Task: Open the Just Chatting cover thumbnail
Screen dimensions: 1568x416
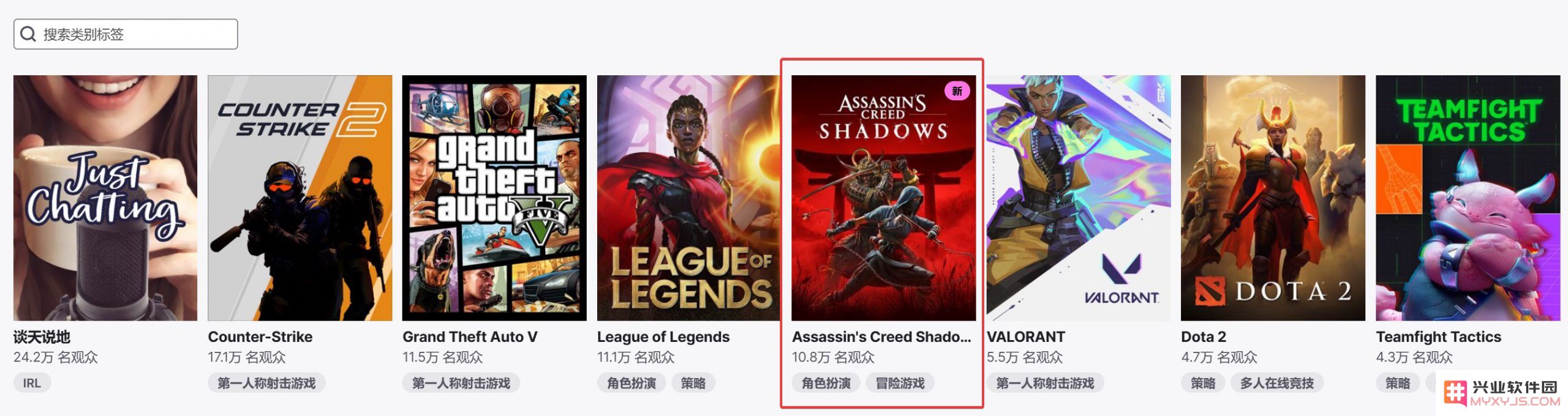Action: (105, 198)
